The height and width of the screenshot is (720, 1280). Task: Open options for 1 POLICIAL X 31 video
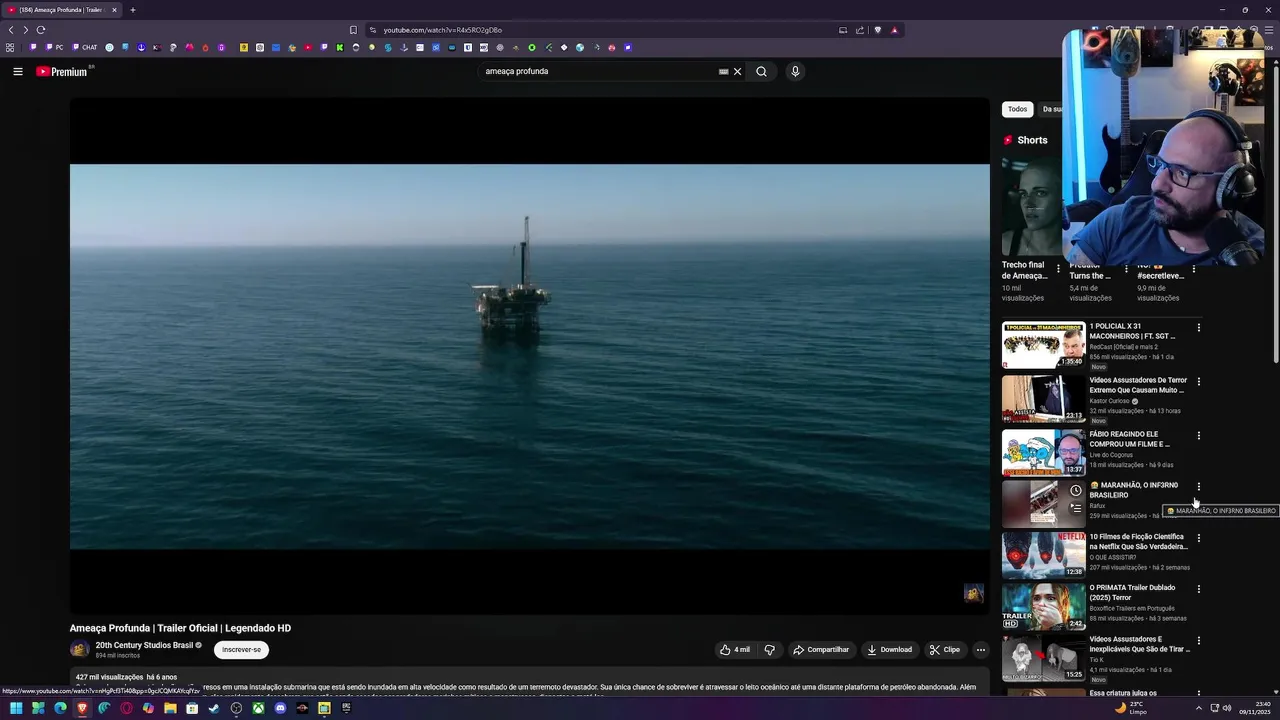[x=1198, y=328]
